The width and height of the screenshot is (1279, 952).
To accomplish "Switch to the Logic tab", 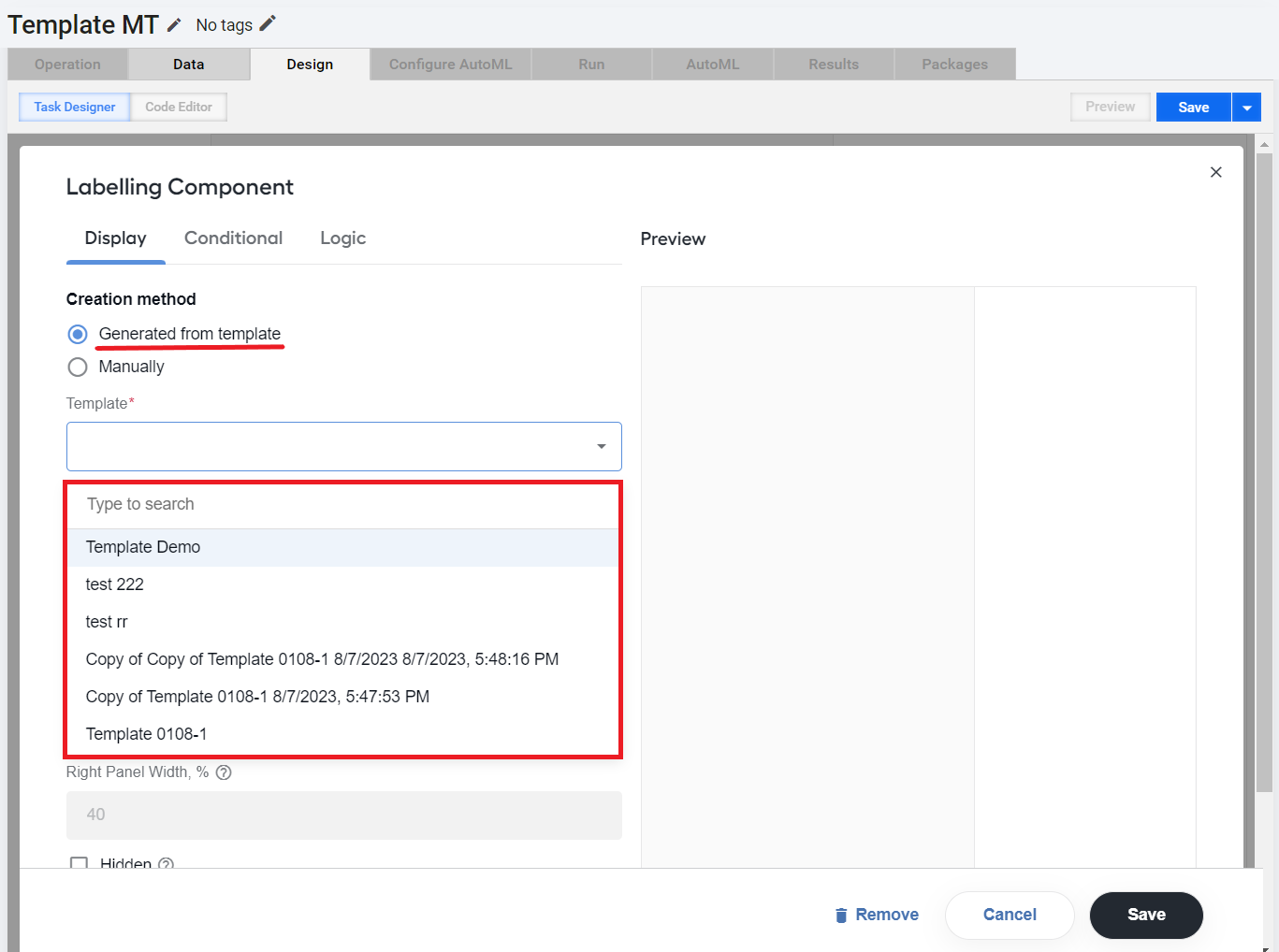I will [x=342, y=238].
